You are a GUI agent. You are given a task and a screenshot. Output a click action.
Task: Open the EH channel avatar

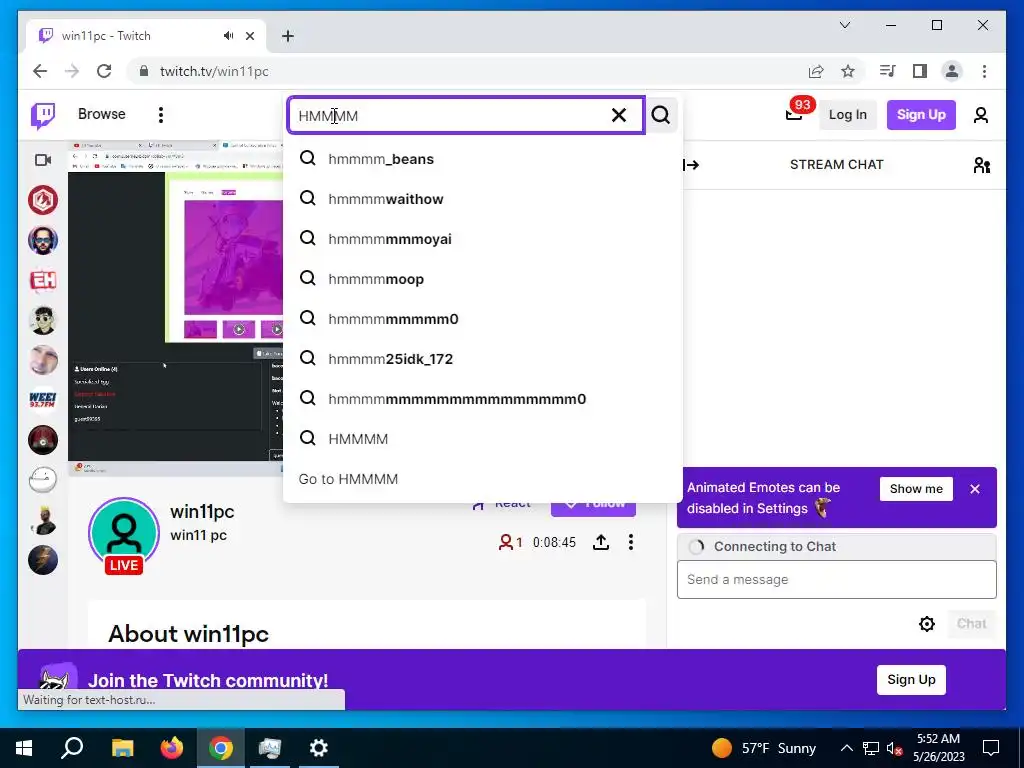point(43,280)
